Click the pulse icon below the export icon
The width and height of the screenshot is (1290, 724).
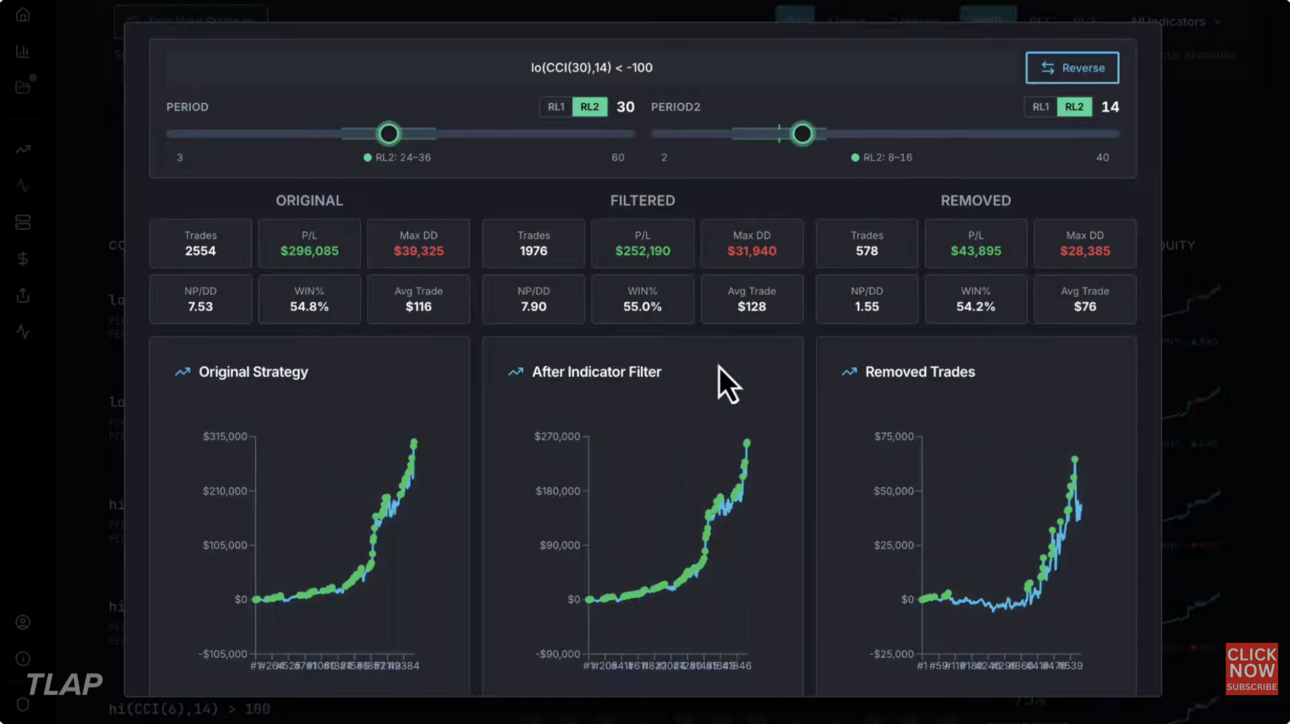(x=23, y=332)
